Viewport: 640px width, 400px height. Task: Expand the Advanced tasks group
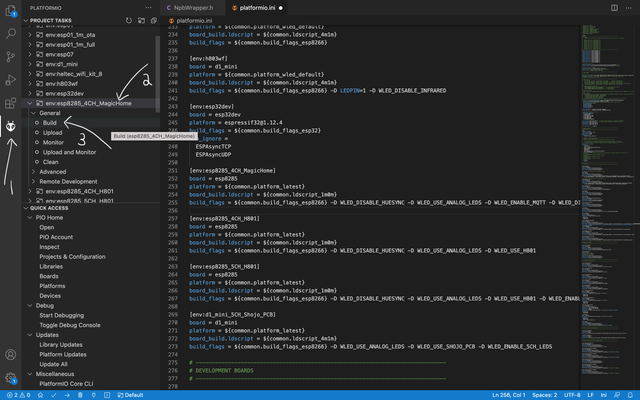34,172
